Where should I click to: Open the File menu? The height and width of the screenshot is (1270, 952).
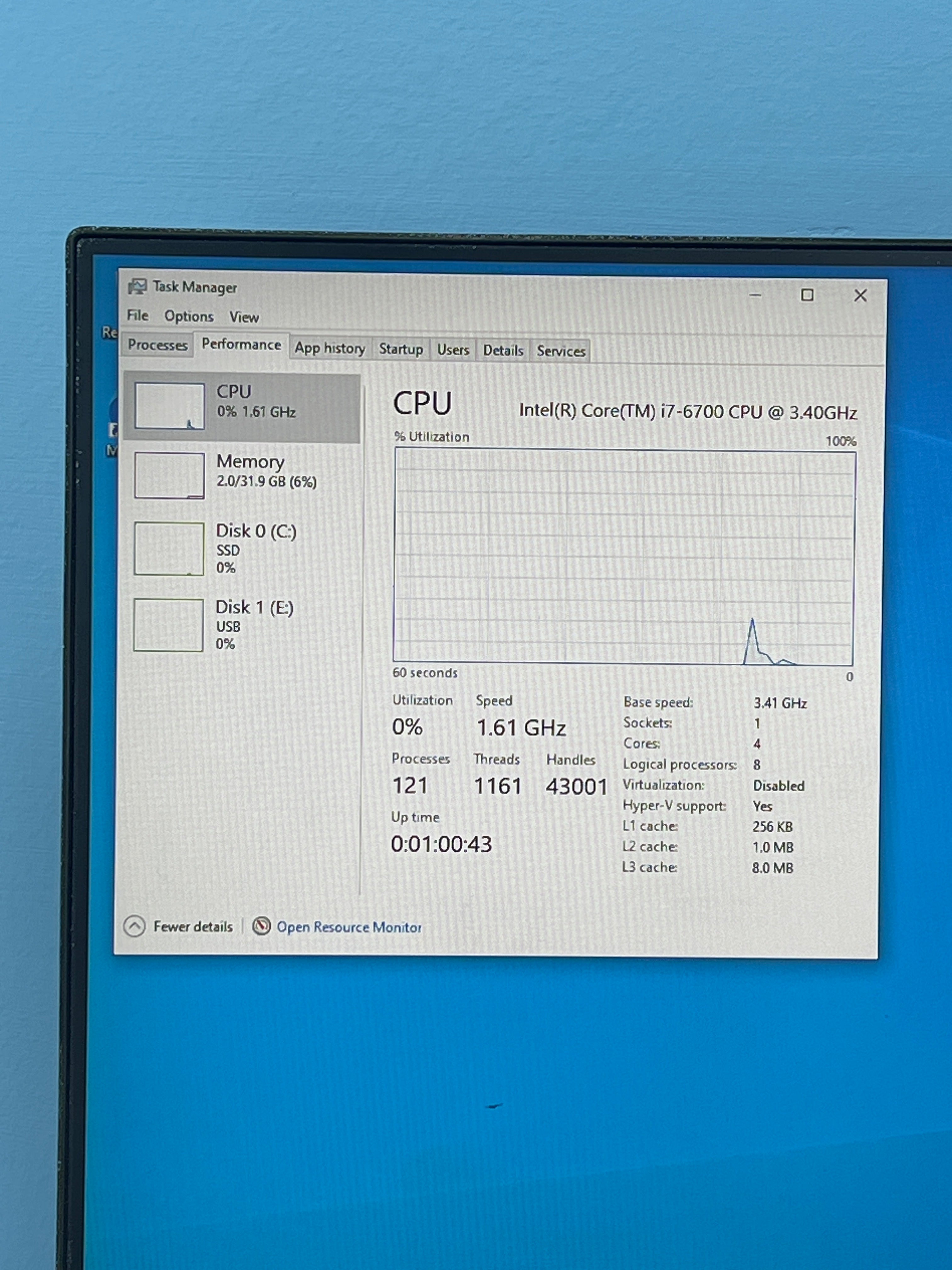[138, 315]
